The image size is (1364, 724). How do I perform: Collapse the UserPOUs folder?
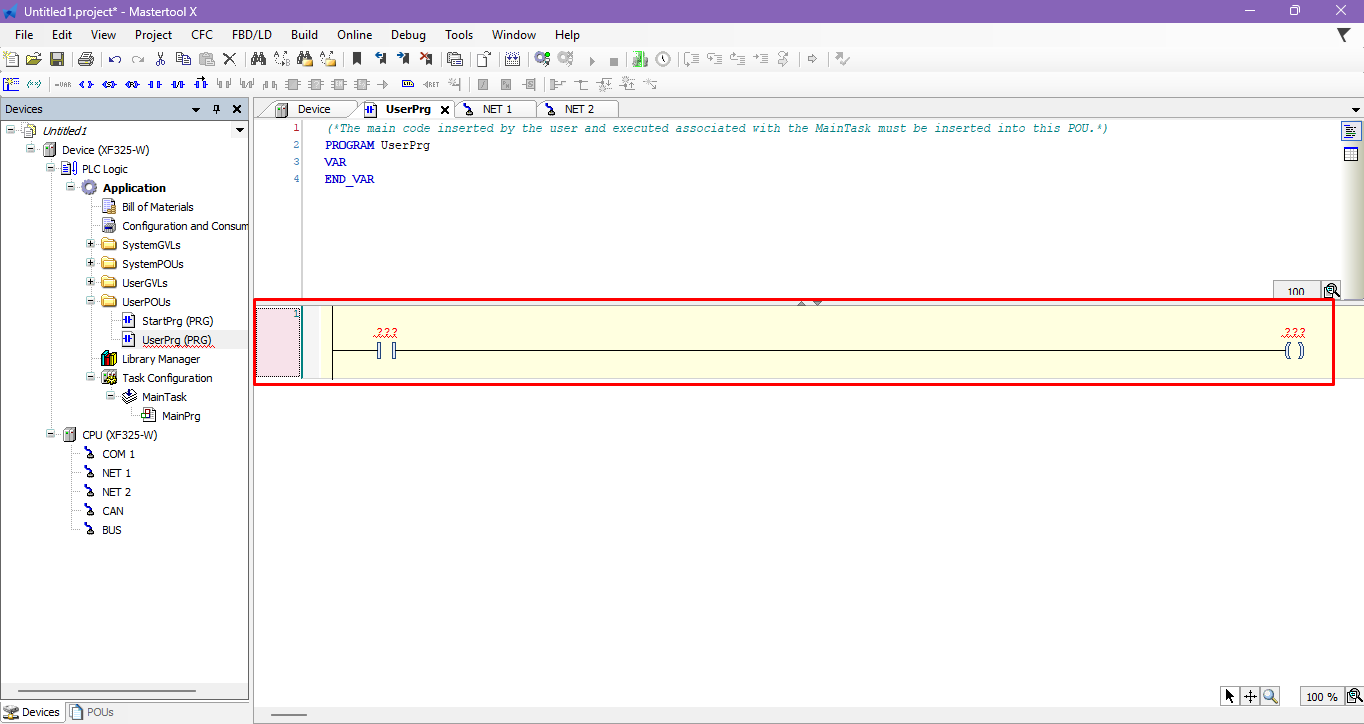point(90,302)
